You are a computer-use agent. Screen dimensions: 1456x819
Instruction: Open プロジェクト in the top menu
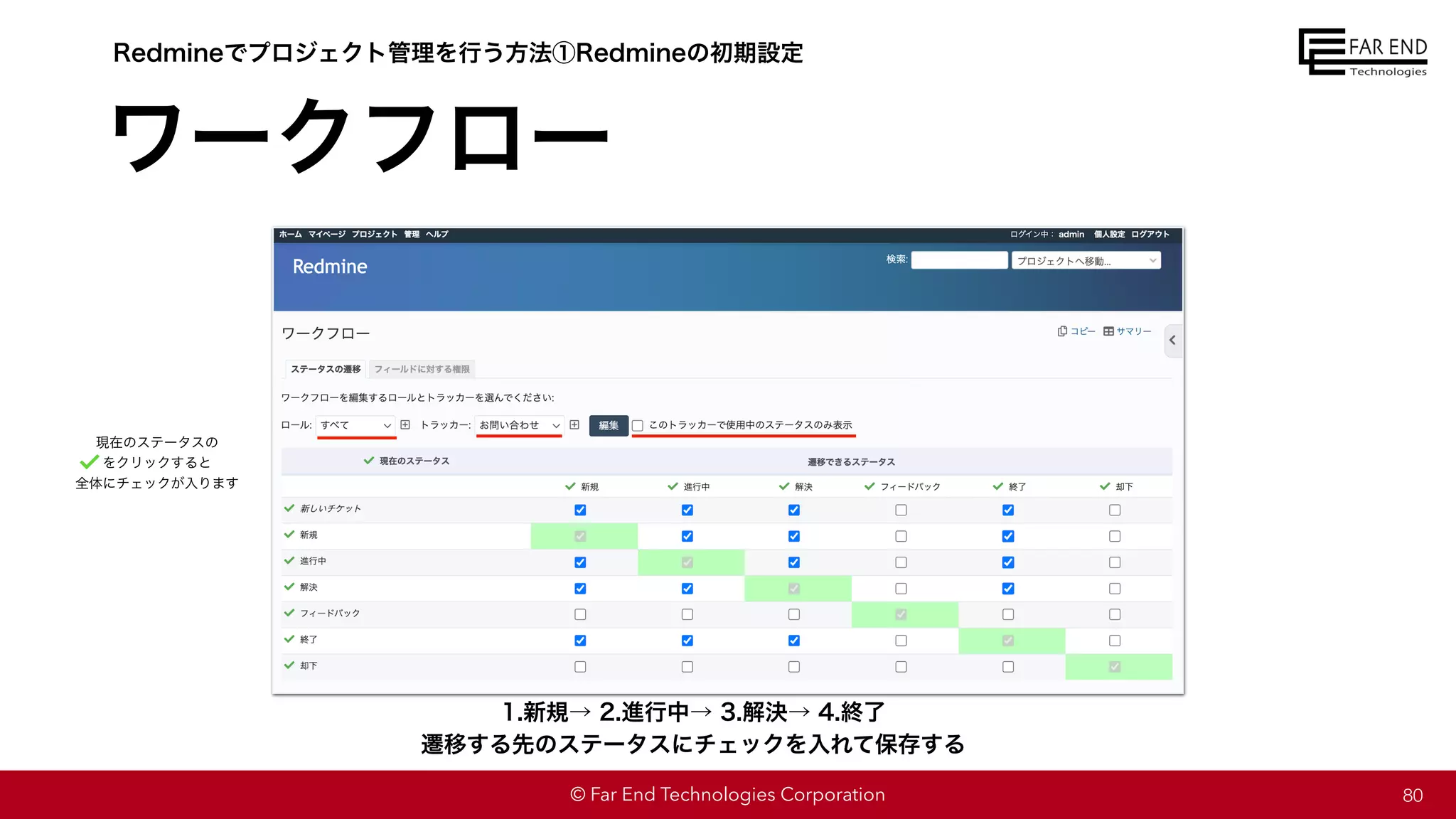(x=375, y=234)
